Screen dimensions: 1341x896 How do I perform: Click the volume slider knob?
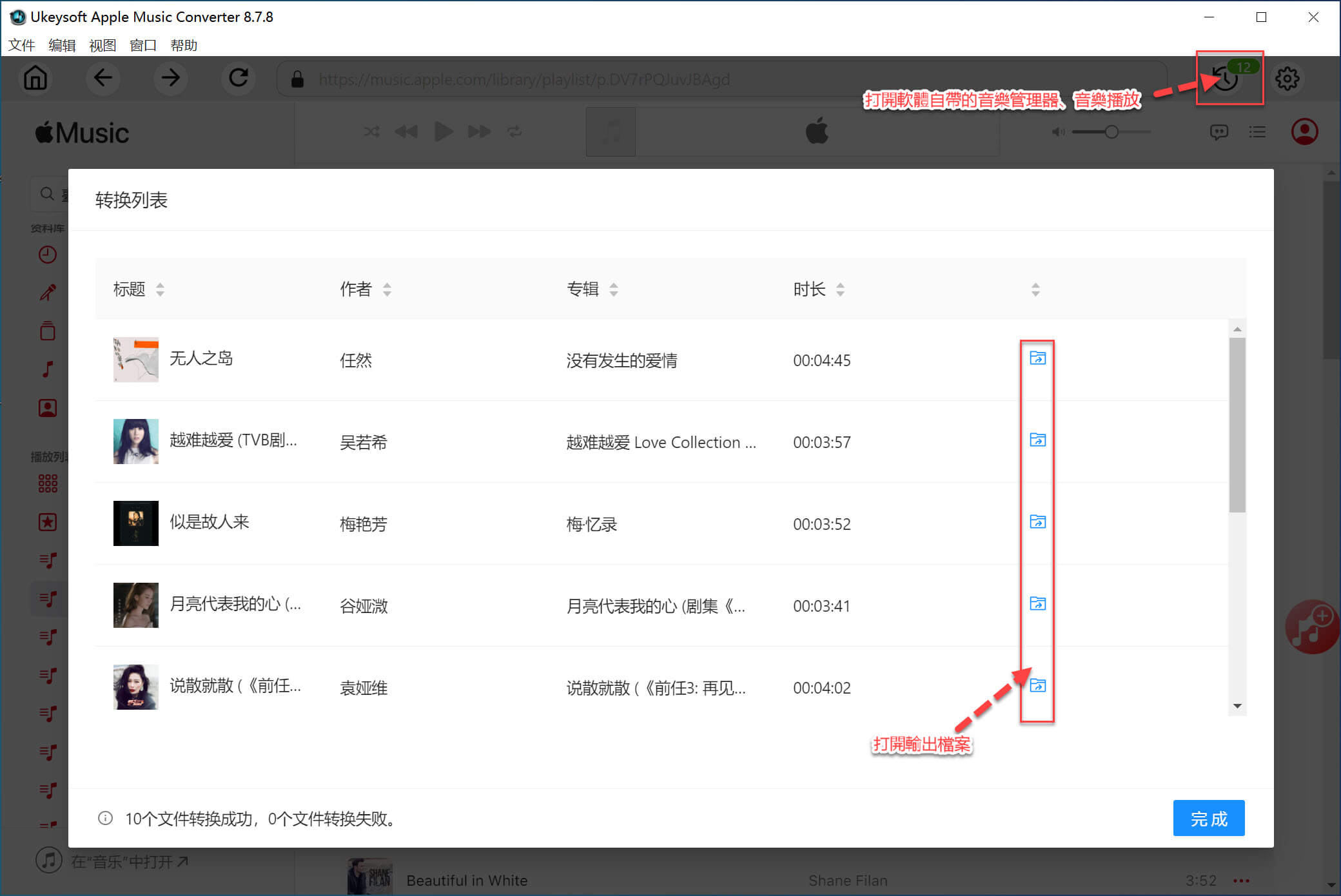tap(1111, 132)
